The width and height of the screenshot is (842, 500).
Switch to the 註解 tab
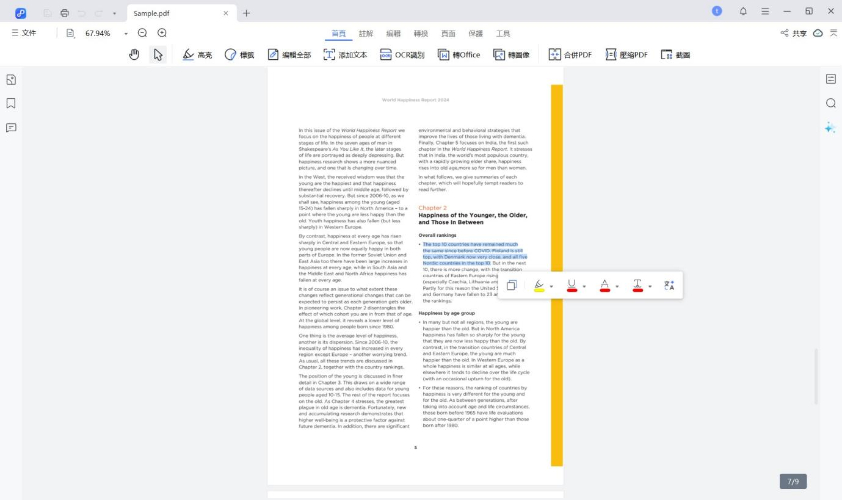tap(366, 33)
